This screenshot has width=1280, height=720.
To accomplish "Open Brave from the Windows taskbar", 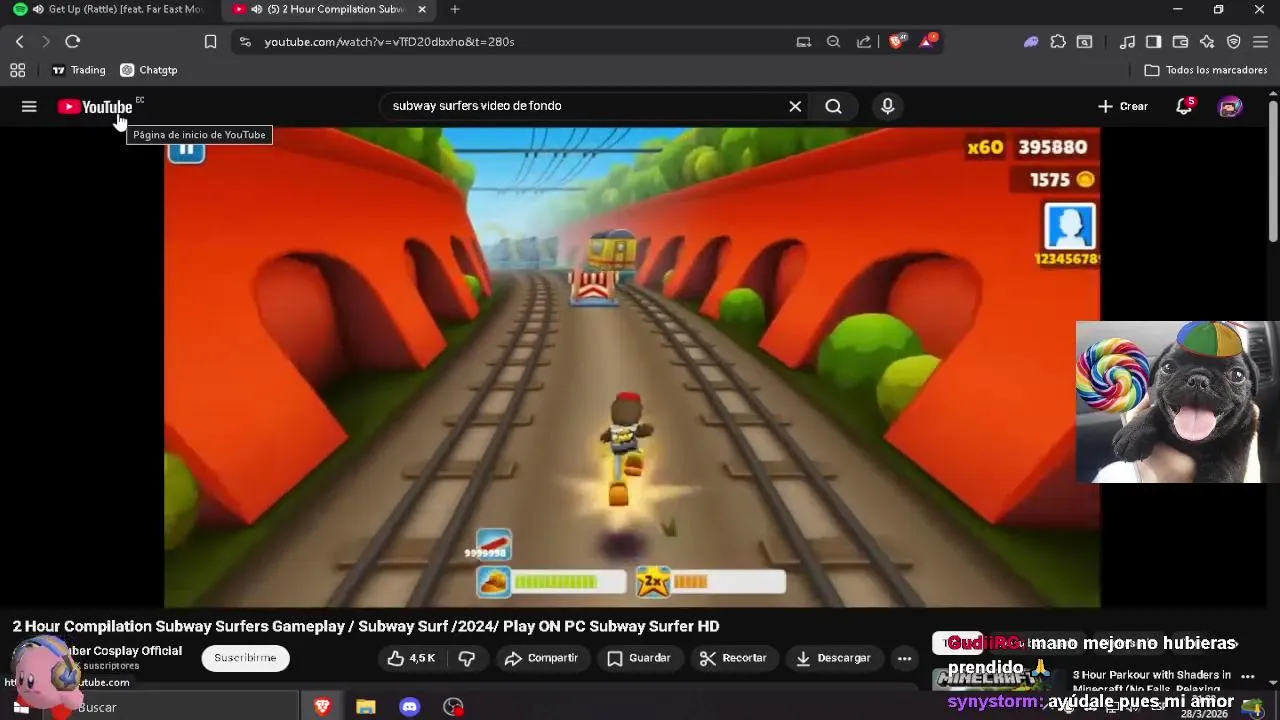I will pos(322,707).
